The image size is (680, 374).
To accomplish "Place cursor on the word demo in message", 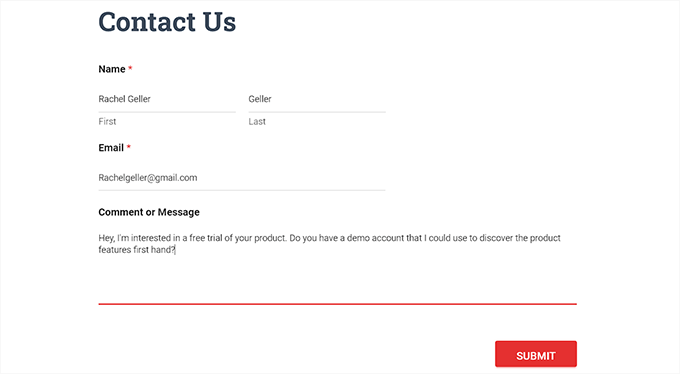I will [358, 238].
